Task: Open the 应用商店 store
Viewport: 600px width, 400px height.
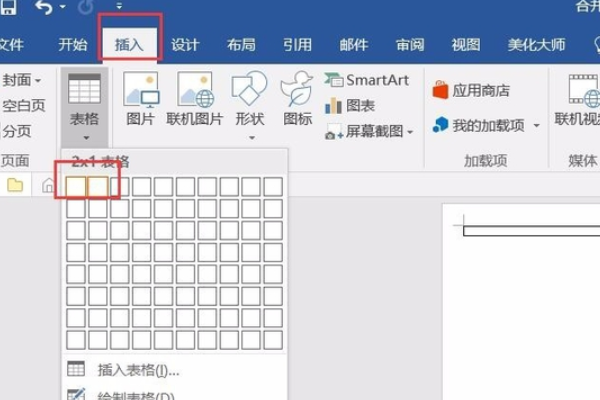Action: tap(471, 91)
